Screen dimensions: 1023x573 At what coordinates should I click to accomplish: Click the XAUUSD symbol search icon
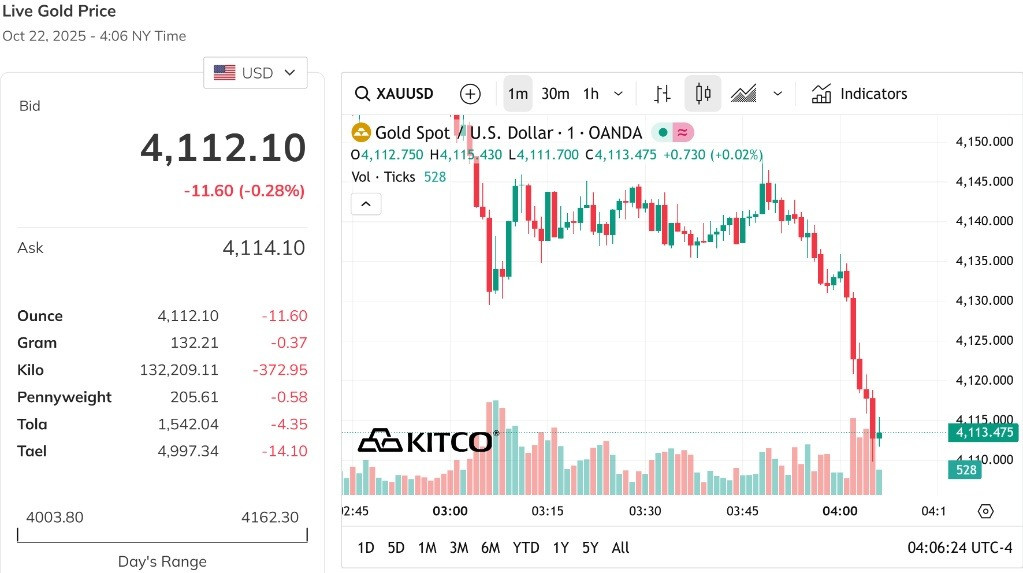pyautogui.click(x=362, y=94)
